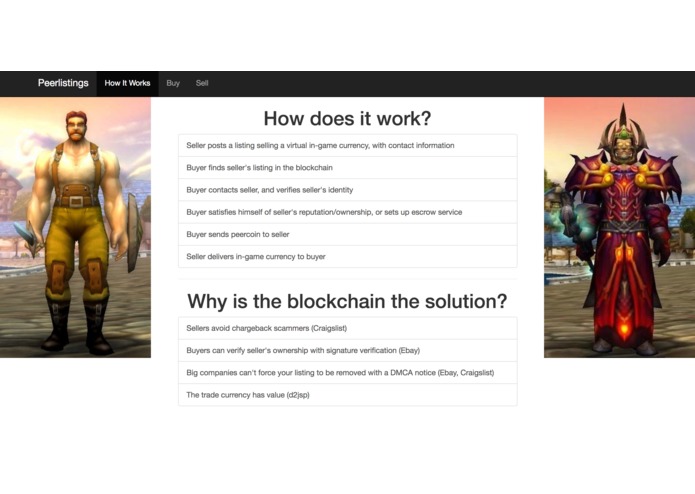Select 'Buyer sends peercoin to seller' item

pyautogui.click(x=348, y=234)
